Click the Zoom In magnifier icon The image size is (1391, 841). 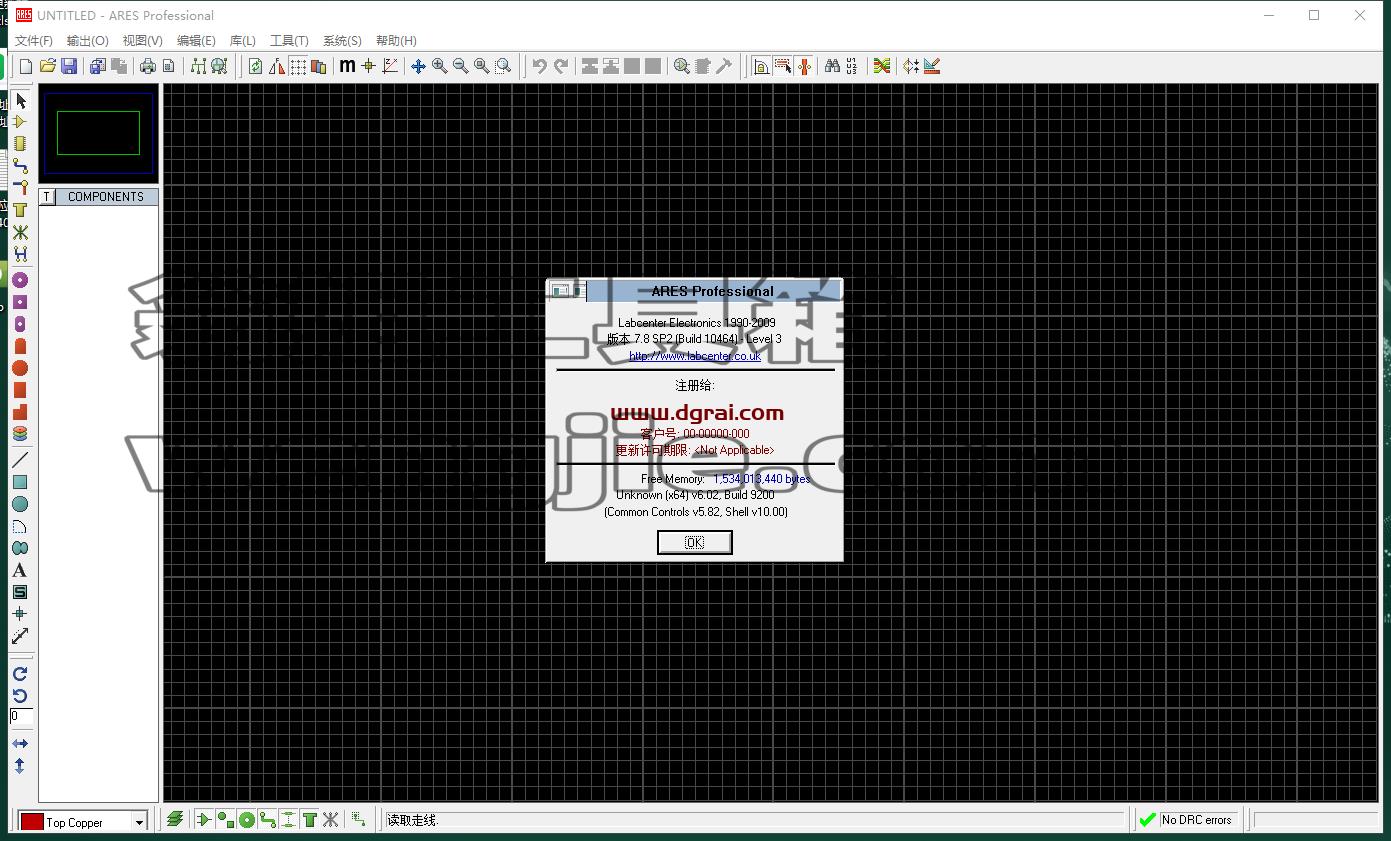click(440, 66)
